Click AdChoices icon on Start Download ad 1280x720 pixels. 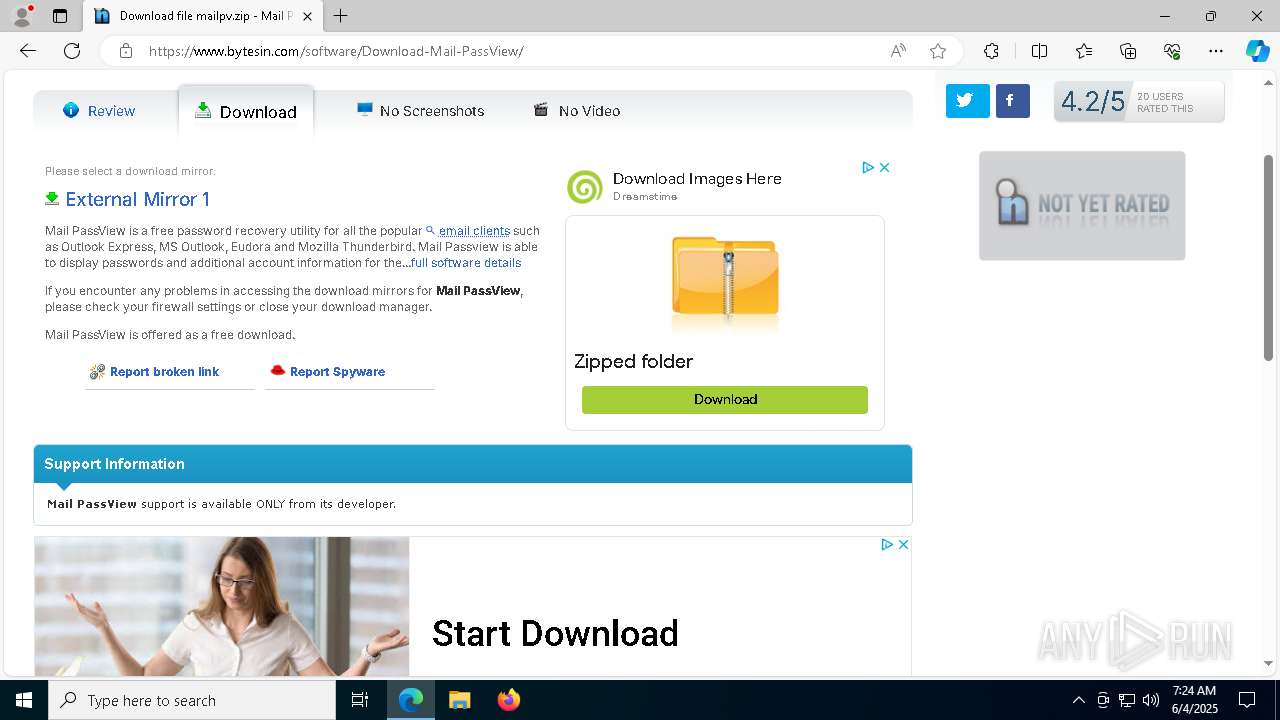pyautogui.click(x=886, y=544)
